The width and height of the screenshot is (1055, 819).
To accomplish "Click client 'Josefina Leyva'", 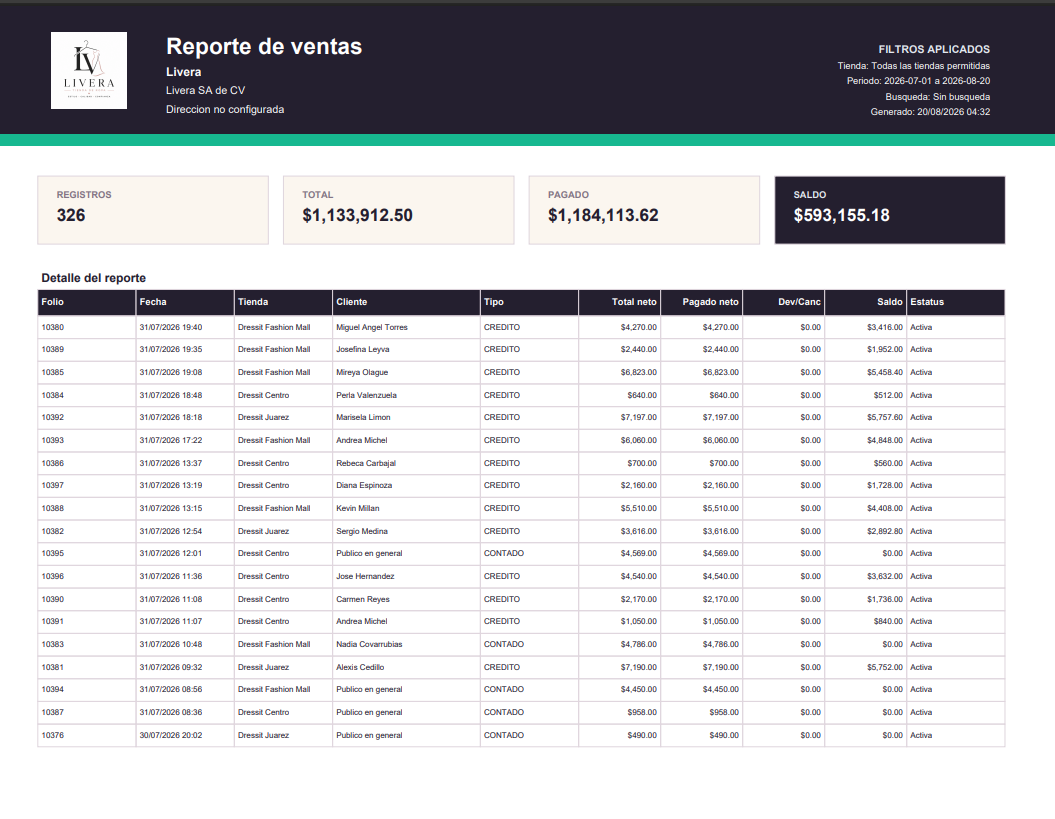I will coord(362,349).
